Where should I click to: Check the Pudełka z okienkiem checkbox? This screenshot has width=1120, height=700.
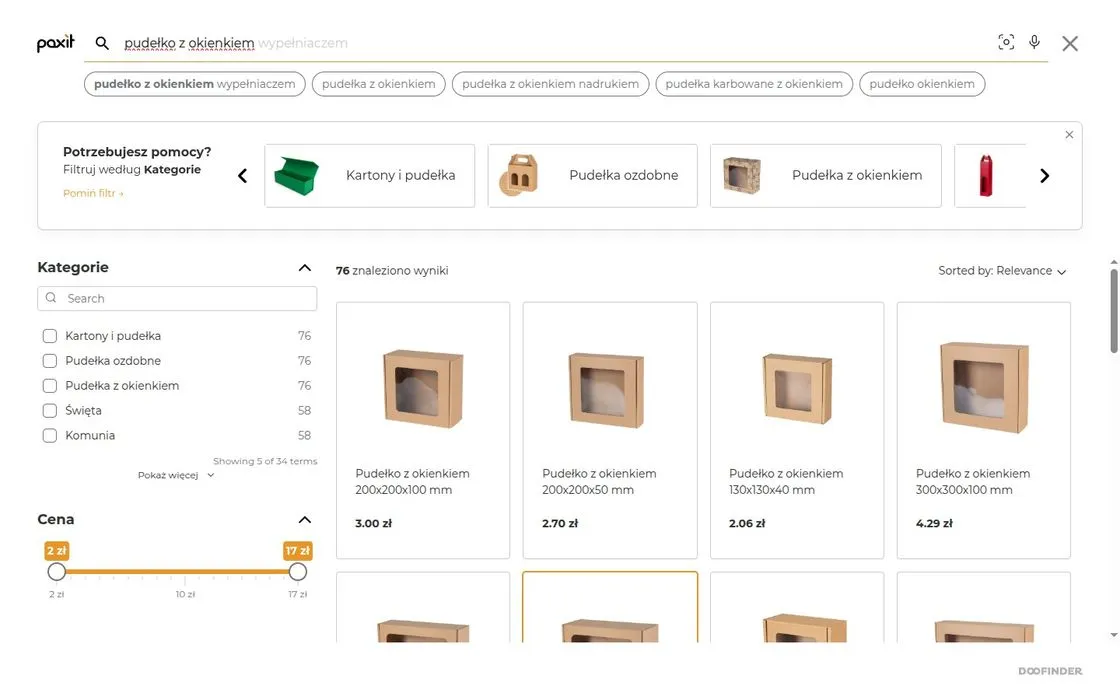tap(49, 386)
